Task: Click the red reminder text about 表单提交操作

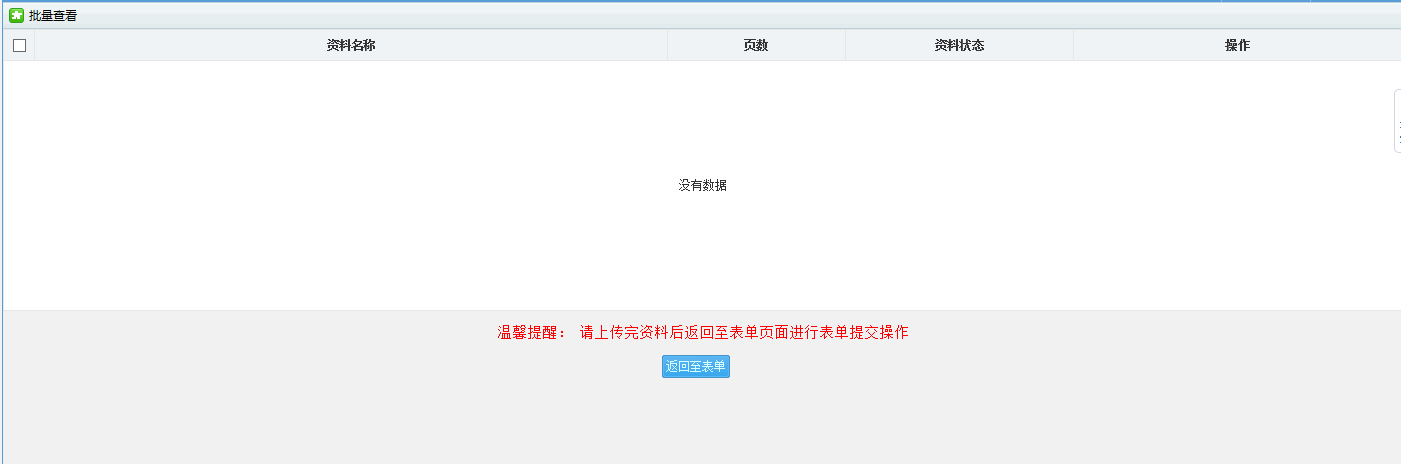Action: tap(744, 333)
